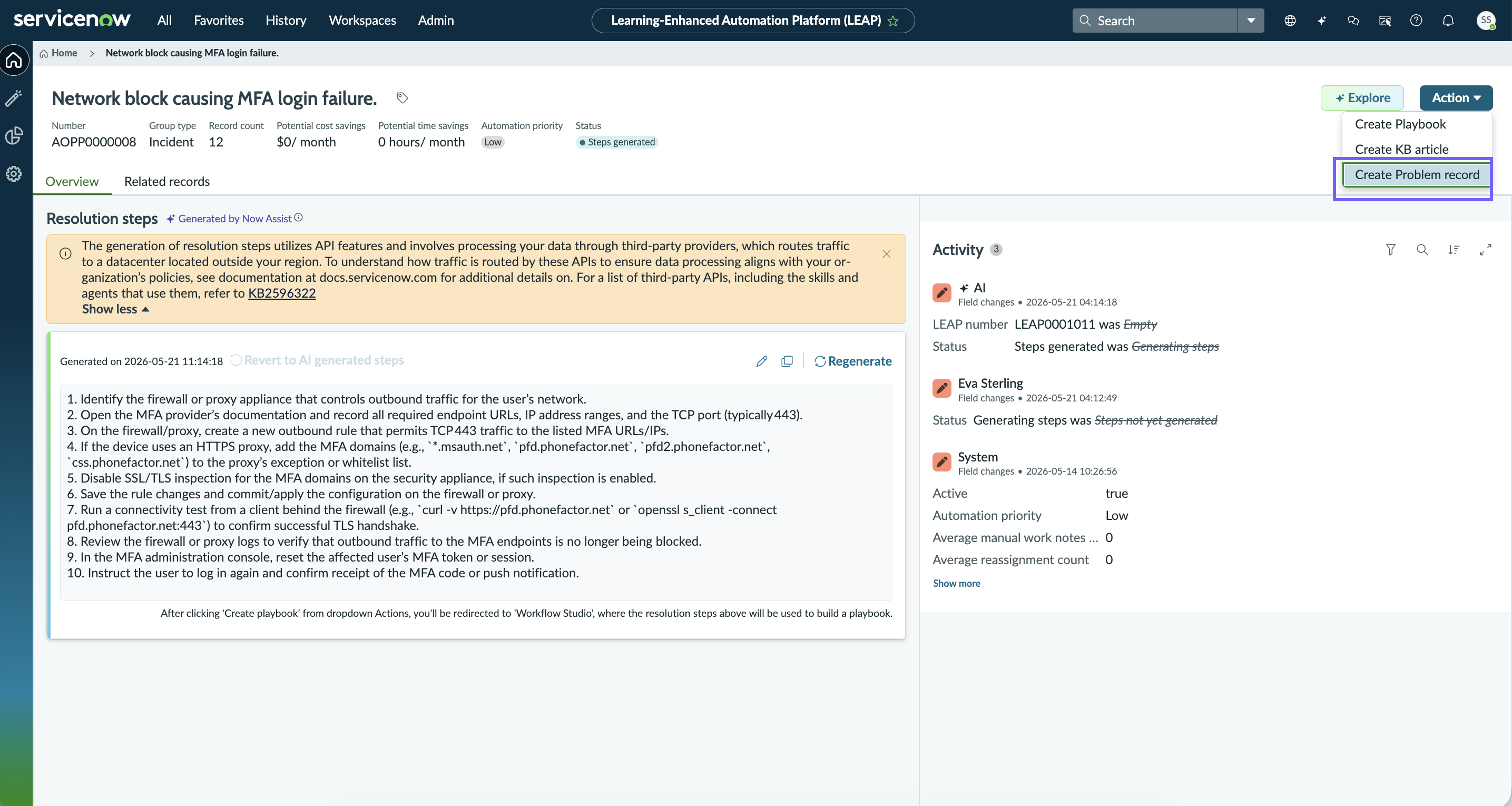Switch to Related records tab
Viewport: 1512px width, 806px height.
(x=166, y=181)
